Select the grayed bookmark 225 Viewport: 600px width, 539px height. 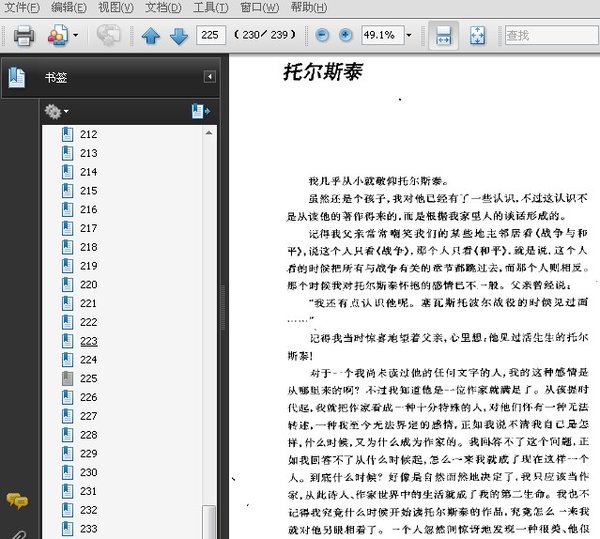(89, 378)
